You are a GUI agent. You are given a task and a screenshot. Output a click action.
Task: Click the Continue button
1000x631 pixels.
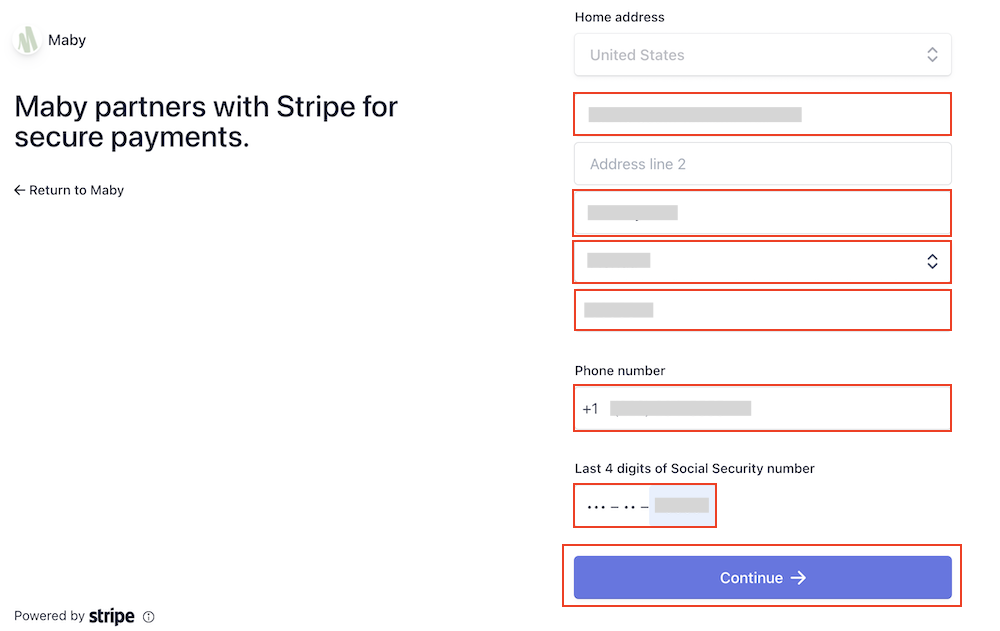coord(763,577)
